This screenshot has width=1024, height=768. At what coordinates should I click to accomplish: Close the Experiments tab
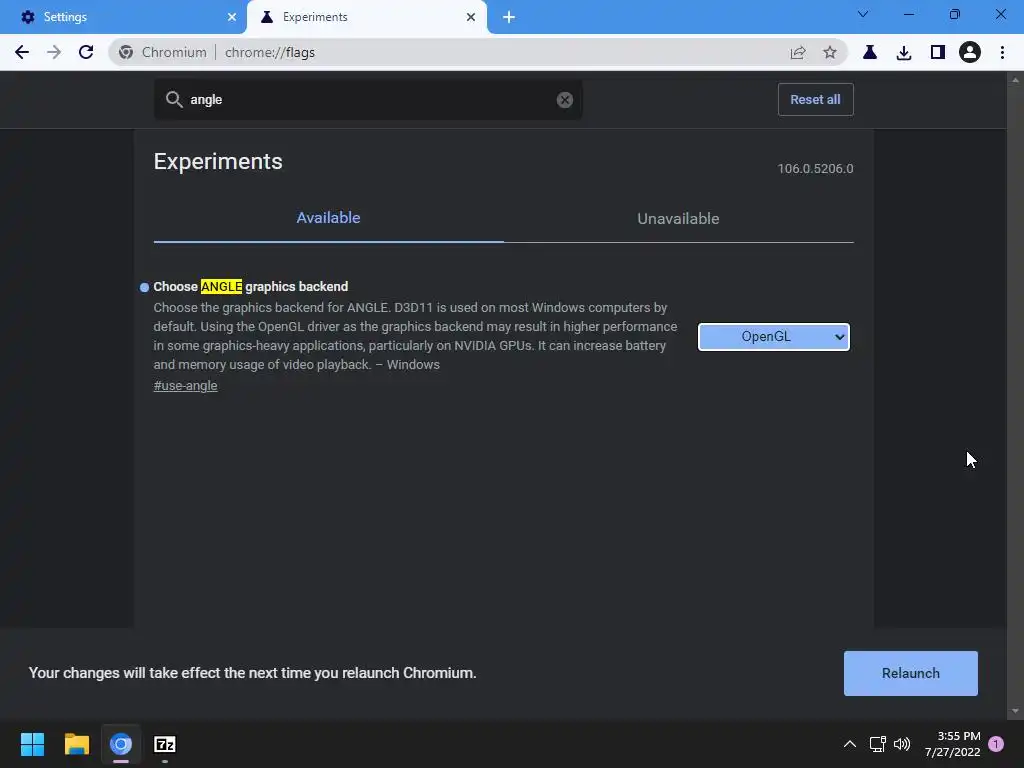point(471,17)
